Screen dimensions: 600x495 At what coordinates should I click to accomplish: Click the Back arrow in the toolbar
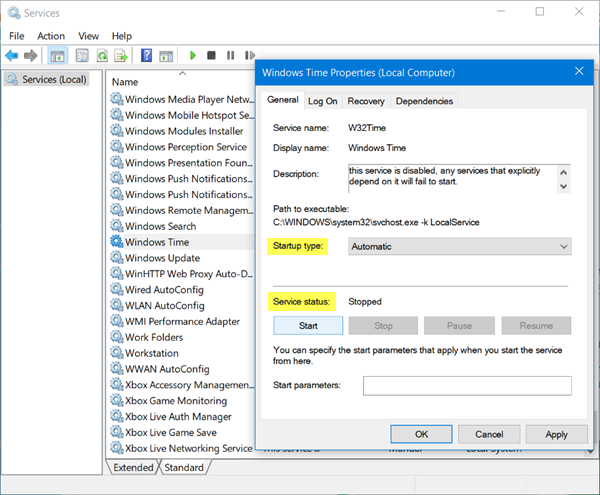tap(11, 56)
